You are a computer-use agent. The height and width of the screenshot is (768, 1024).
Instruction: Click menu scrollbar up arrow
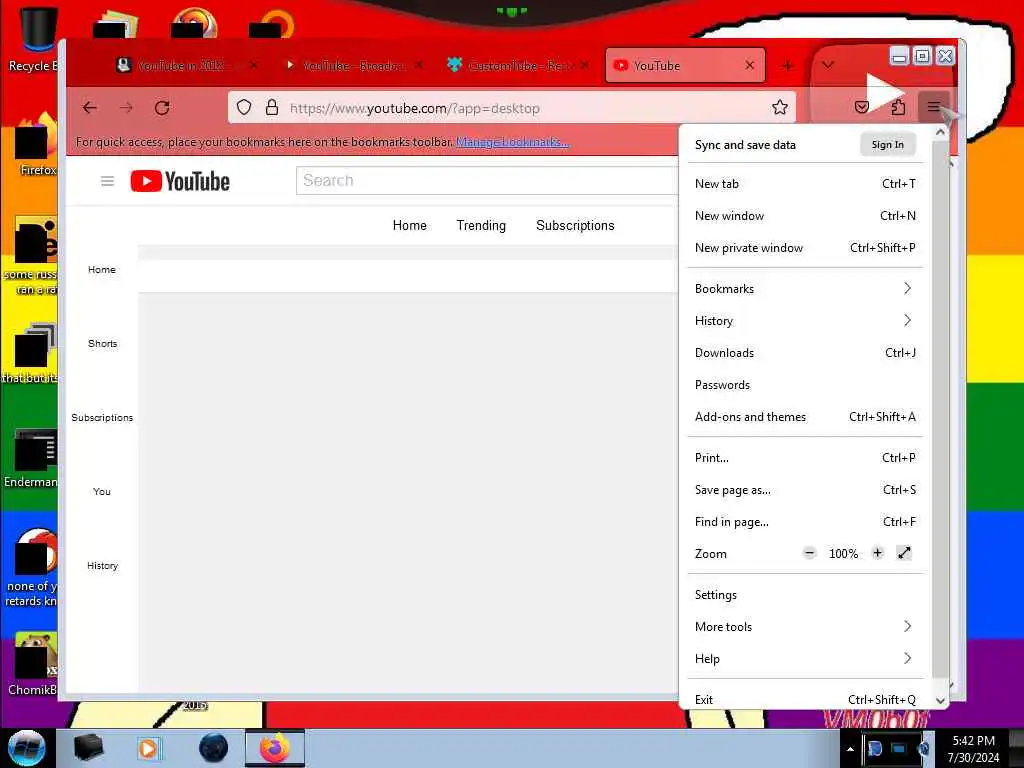coord(940,133)
